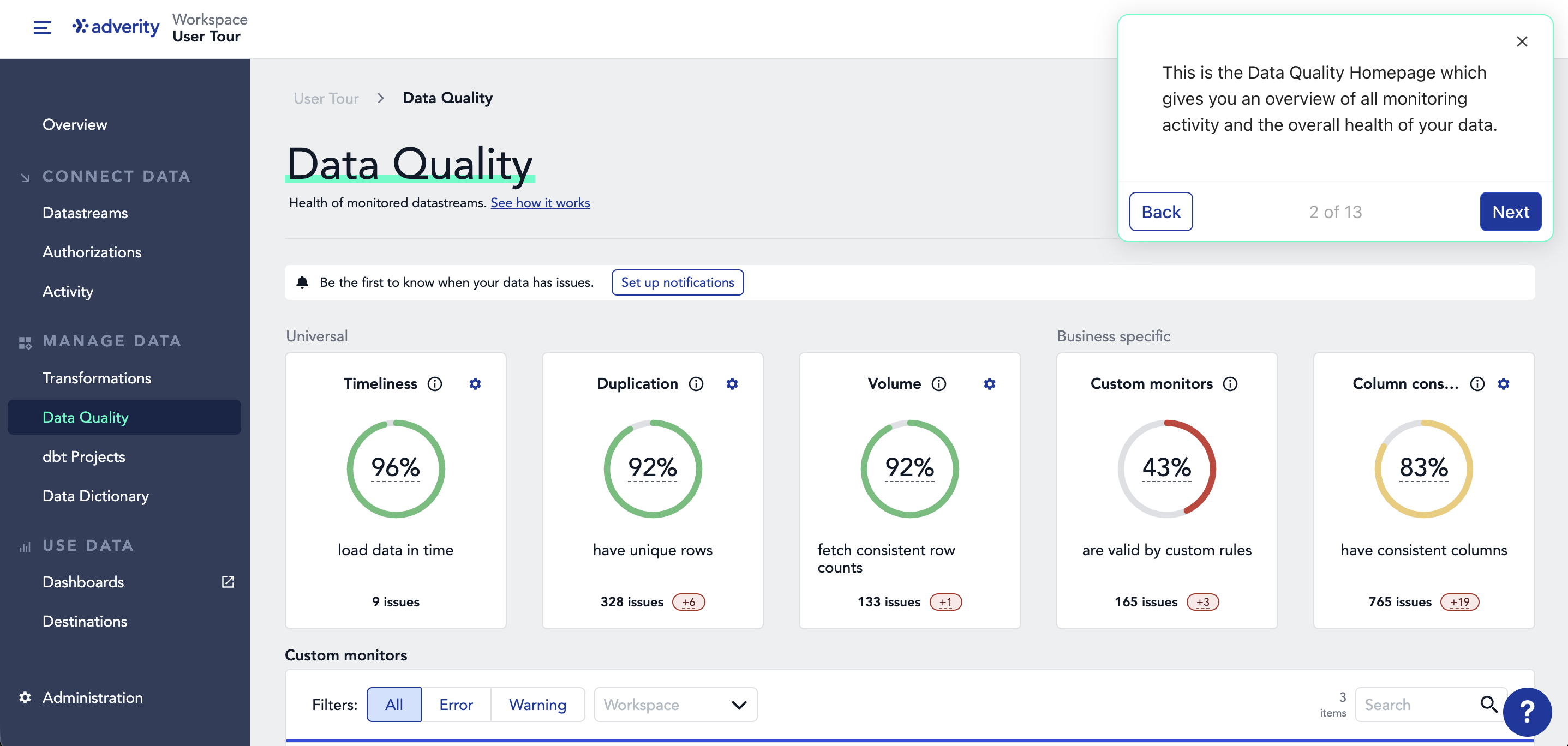Image resolution: width=1568 pixels, height=746 pixels.
Task: Click '9 issues' on Timeliness card
Action: (x=396, y=602)
